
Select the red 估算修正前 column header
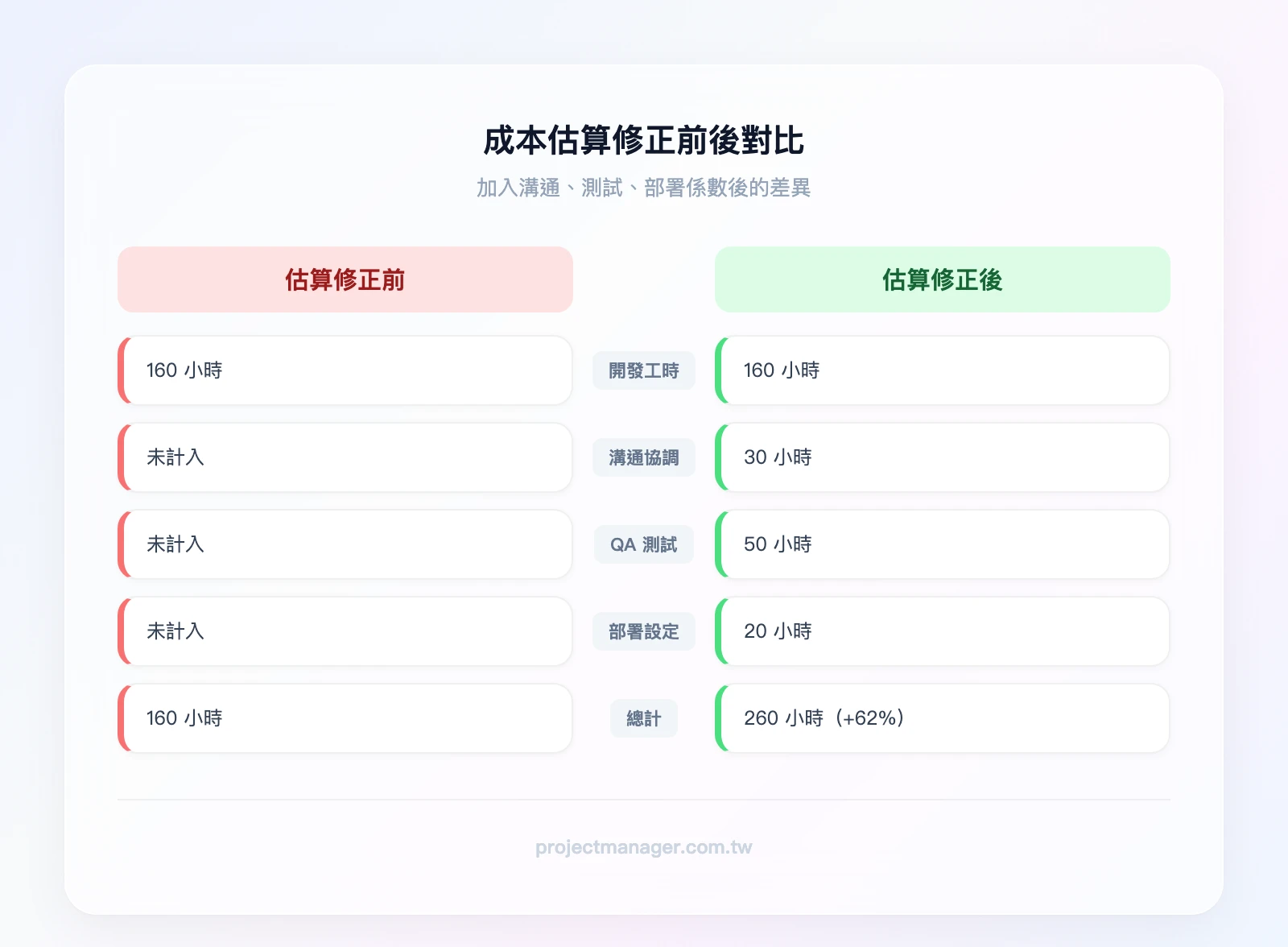345,279
